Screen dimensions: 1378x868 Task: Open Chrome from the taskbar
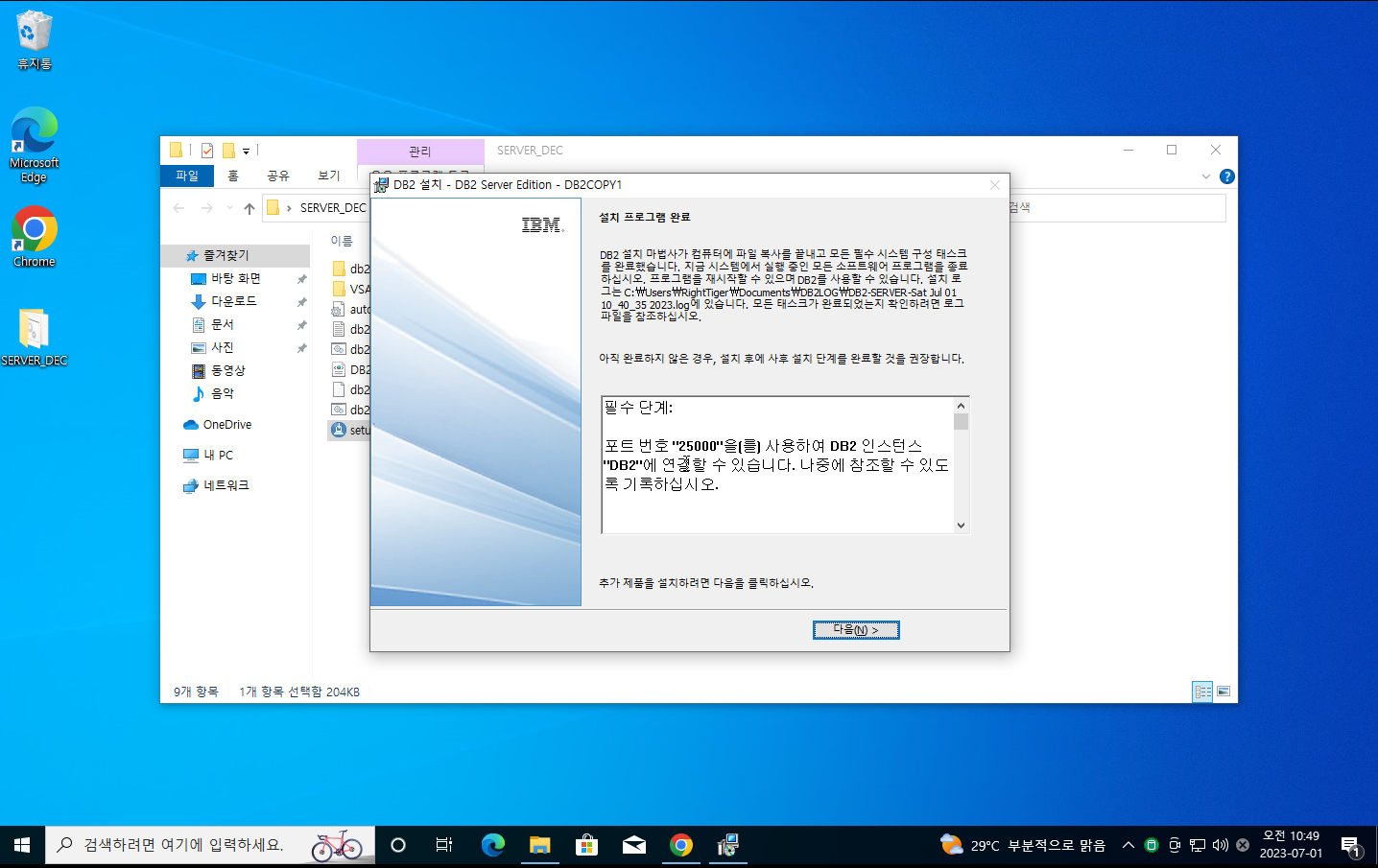(x=681, y=845)
